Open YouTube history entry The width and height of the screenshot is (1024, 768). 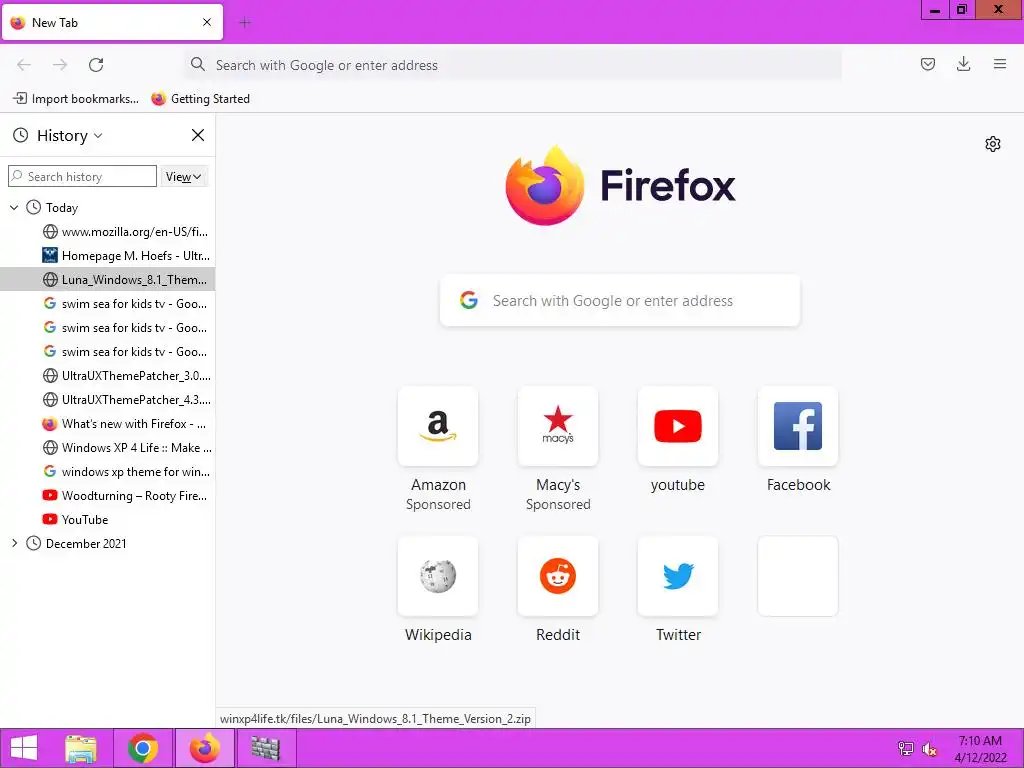(108, 520)
